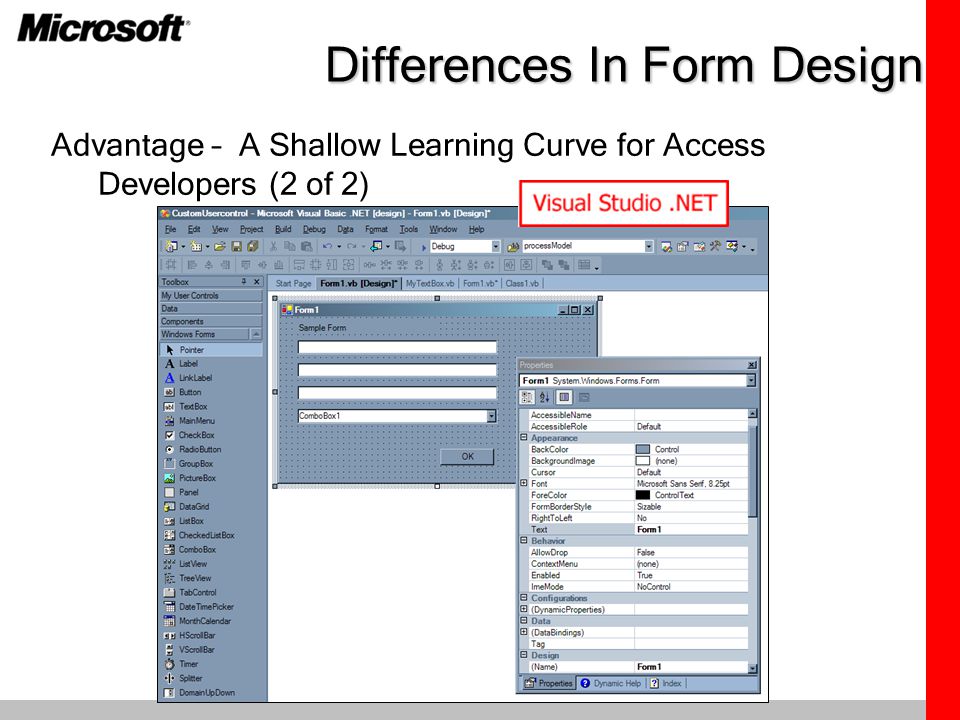Collapse the Behavior category

pyautogui.click(x=524, y=541)
